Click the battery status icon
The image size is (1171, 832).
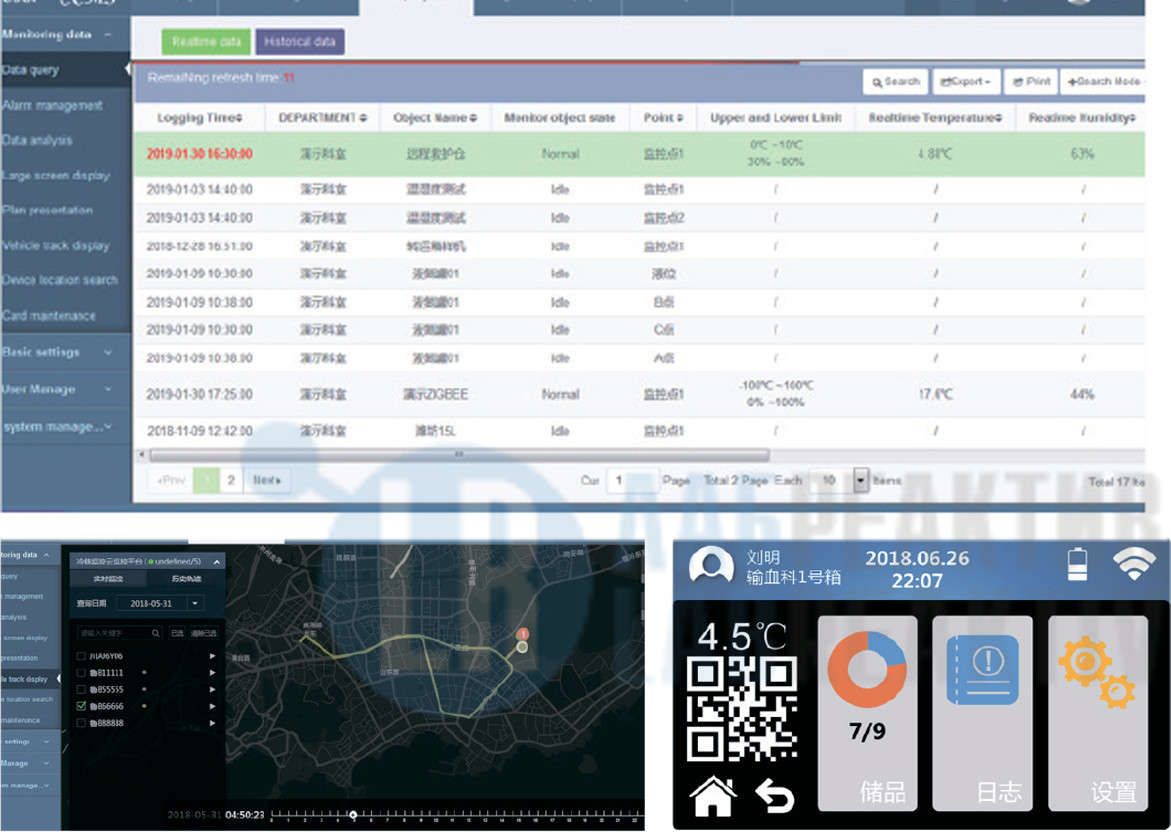[x=1077, y=564]
